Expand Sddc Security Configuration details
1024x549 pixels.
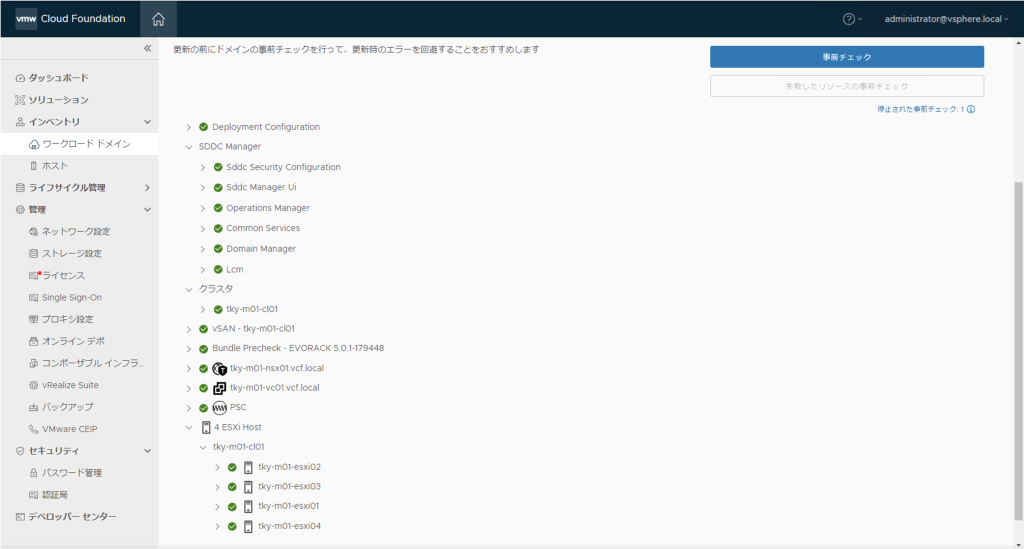click(202, 168)
